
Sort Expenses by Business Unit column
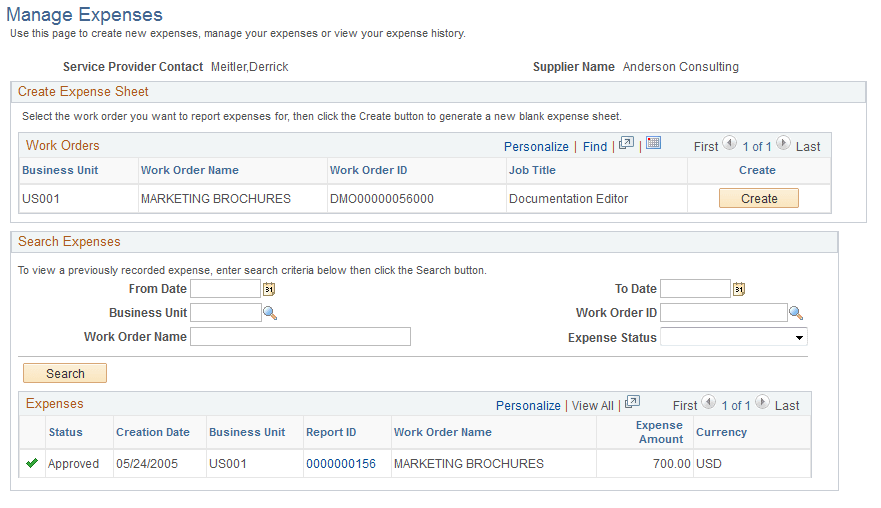[247, 432]
